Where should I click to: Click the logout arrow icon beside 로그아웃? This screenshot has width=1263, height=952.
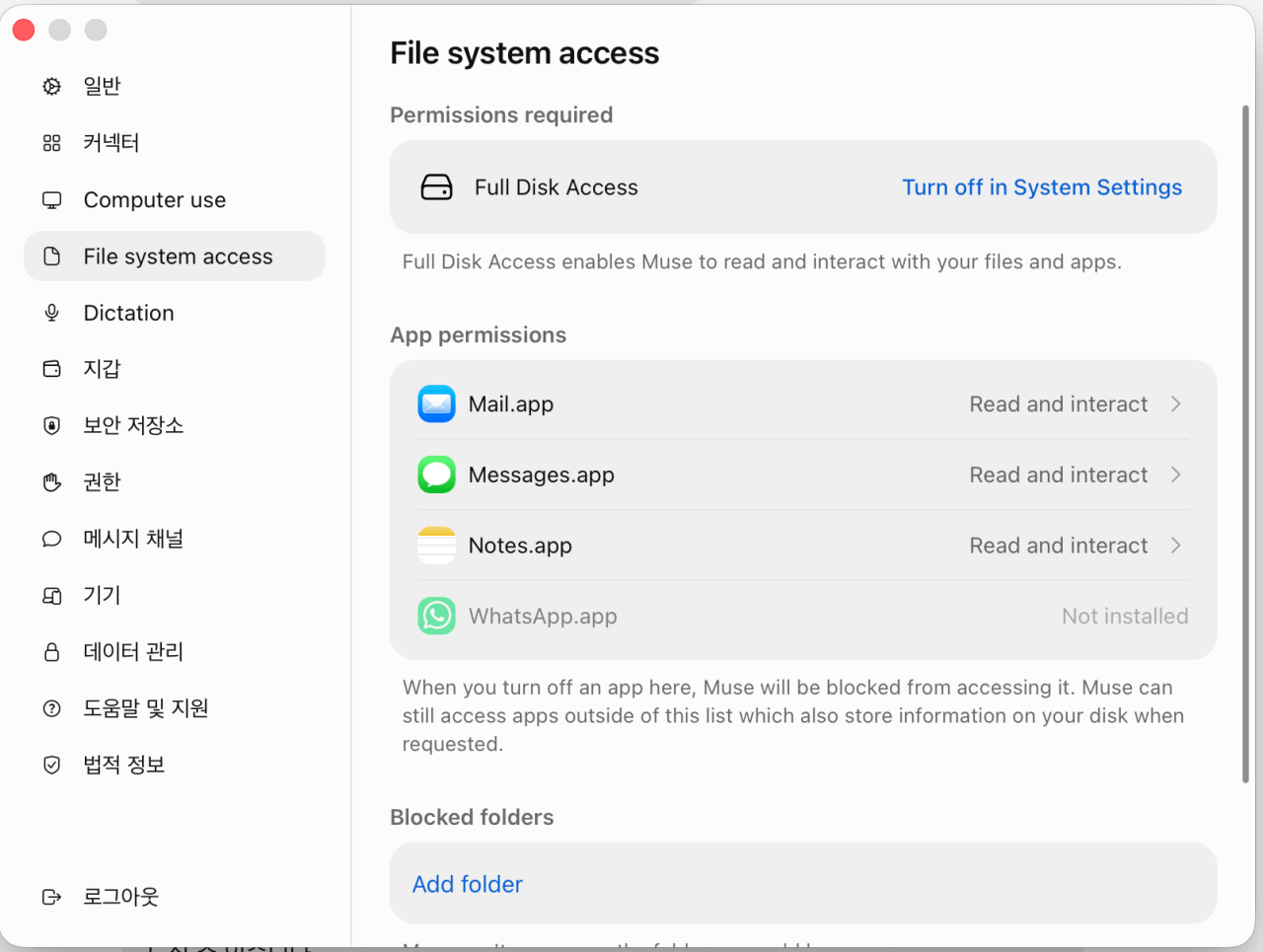pos(52,897)
